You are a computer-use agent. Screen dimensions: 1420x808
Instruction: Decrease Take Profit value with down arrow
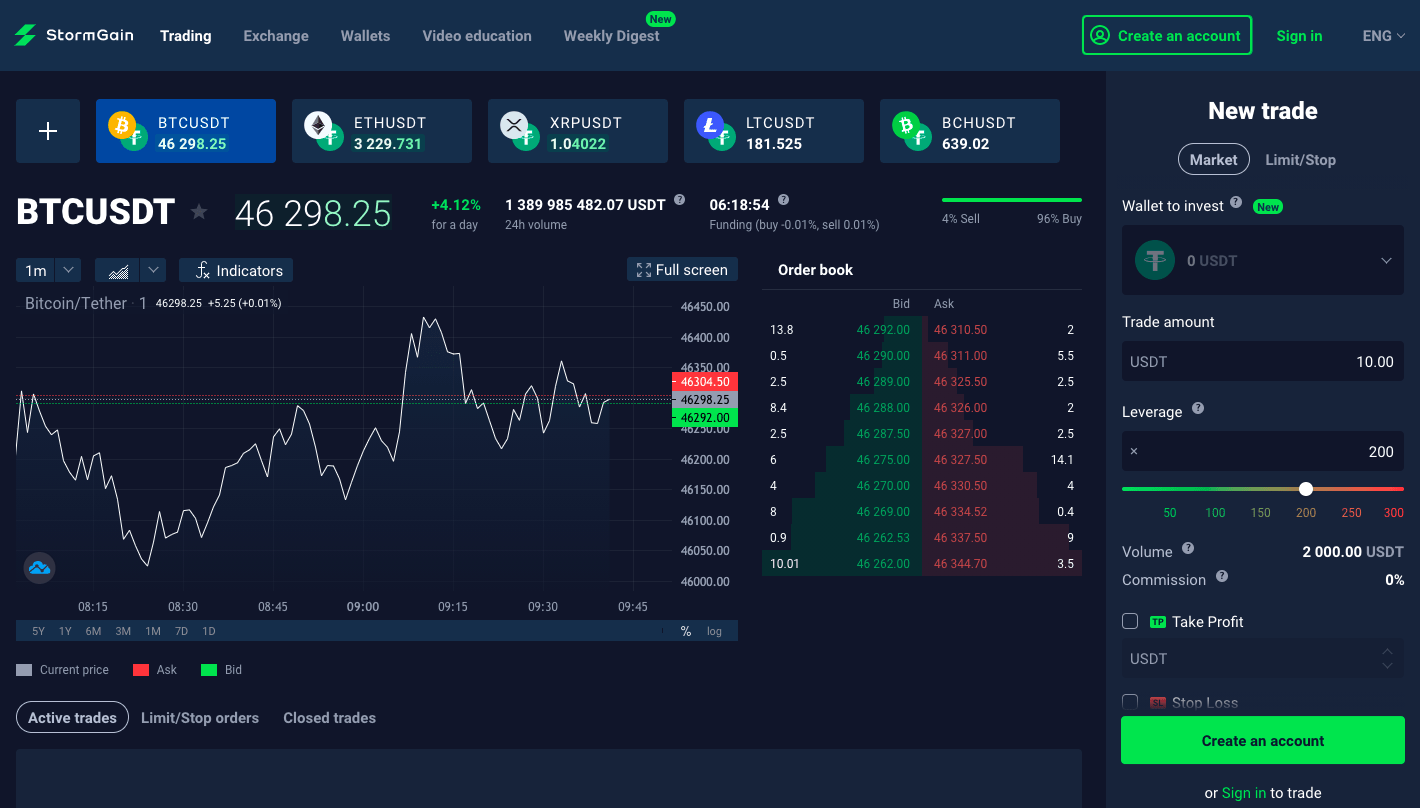(x=1387, y=666)
